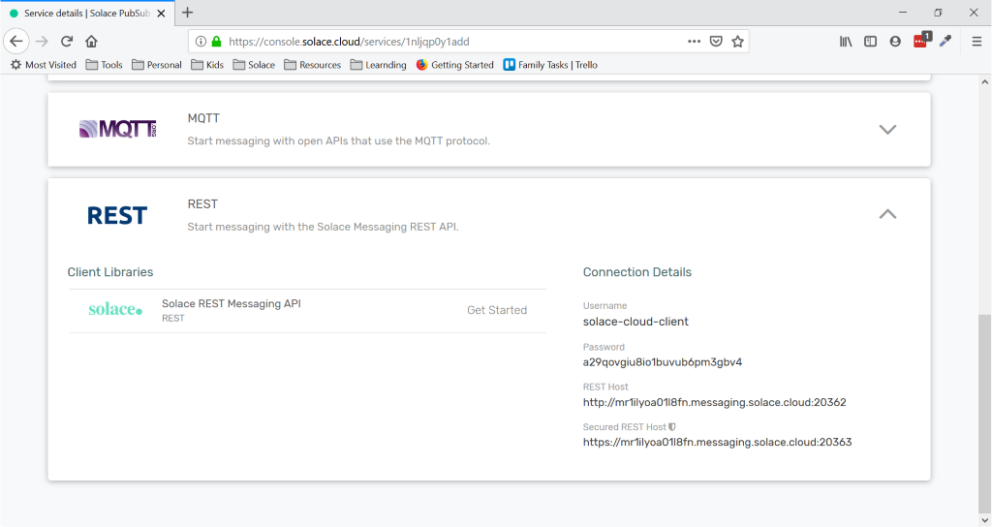This screenshot has width=992, height=527.
Task: Open the Tools bookmarks folder
Action: 104,65
